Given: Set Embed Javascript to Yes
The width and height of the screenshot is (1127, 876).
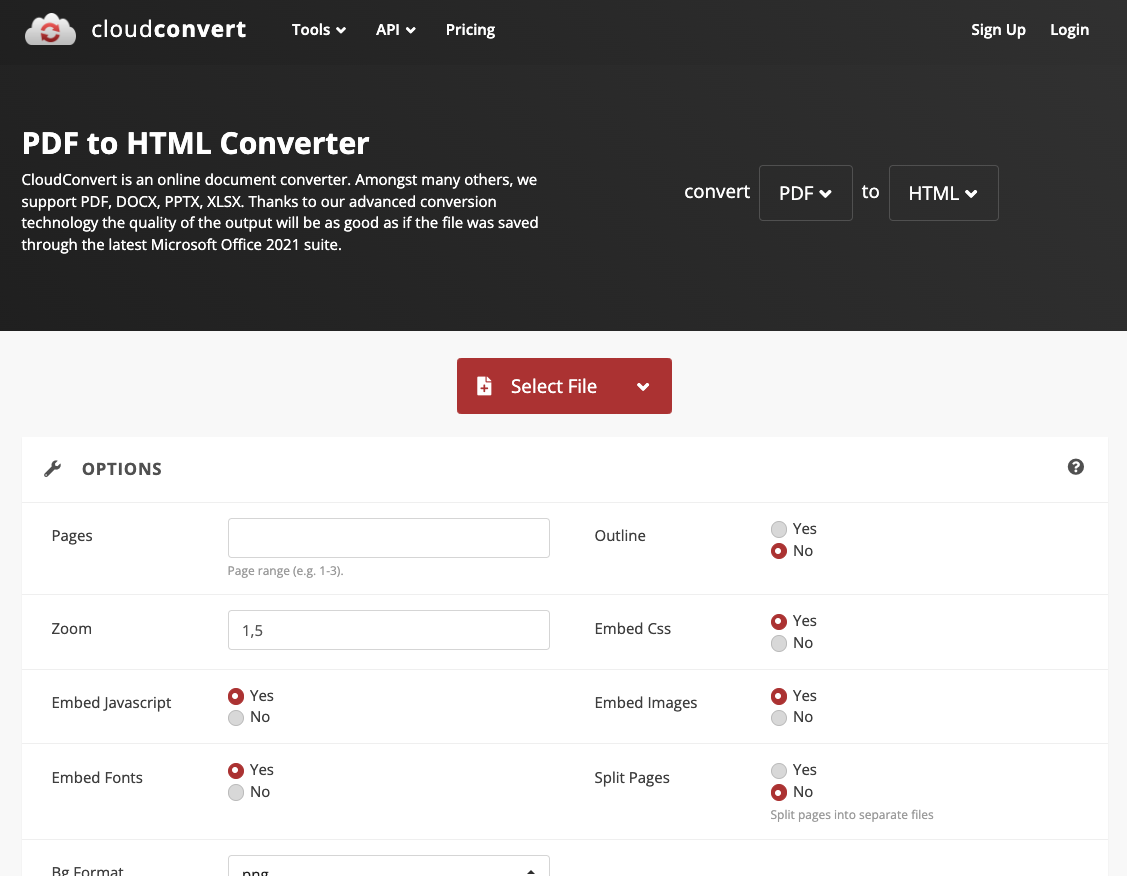Looking at the screenshot, I should click(236, 696).
